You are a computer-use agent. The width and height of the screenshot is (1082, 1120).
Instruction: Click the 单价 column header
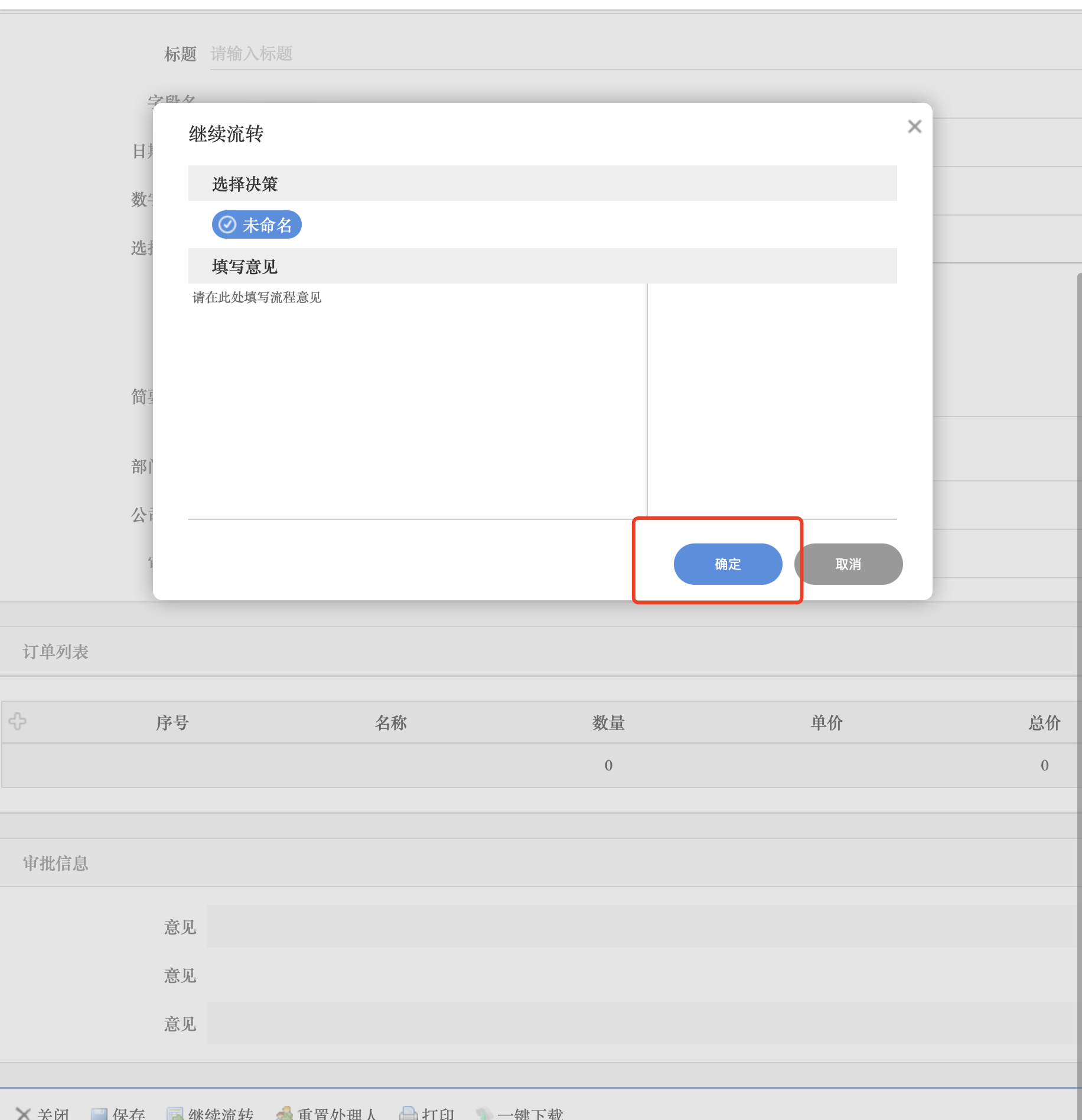[x=827, y=722]
